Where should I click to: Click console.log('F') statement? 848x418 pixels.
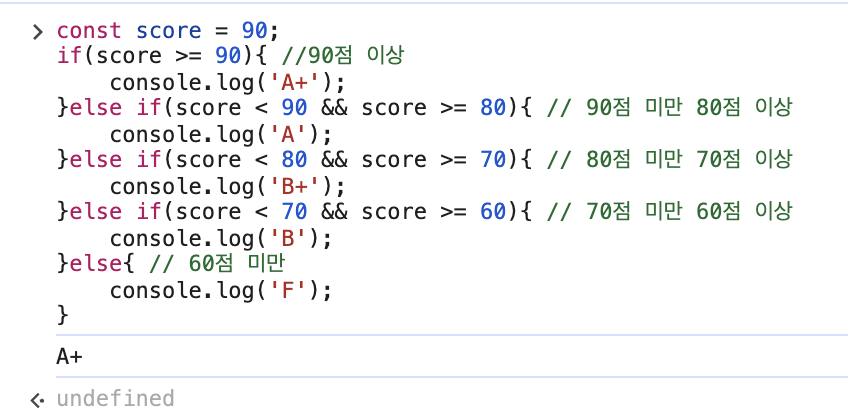coord(220,291)
